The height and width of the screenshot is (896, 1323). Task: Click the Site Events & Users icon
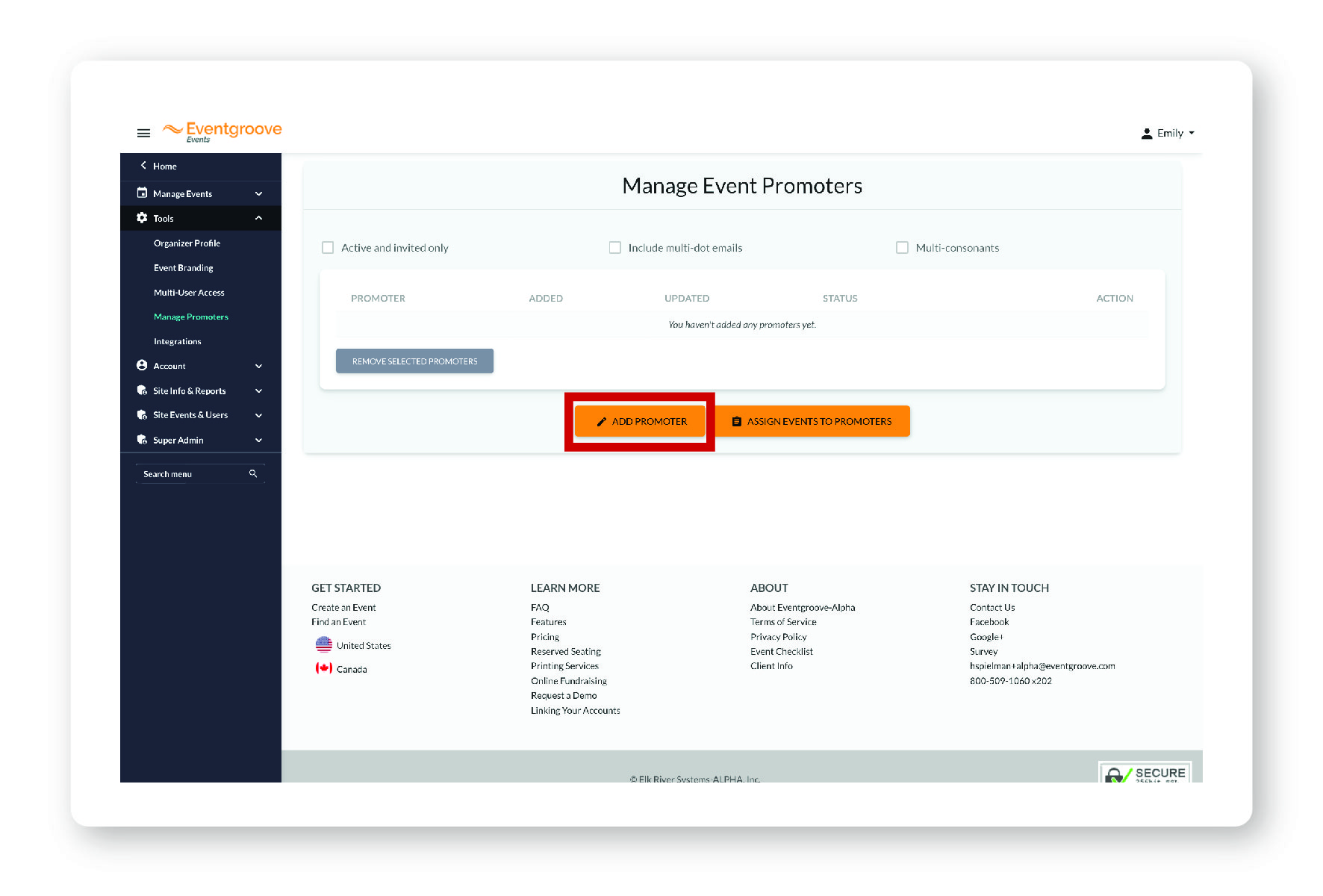[x=142, y=415]
